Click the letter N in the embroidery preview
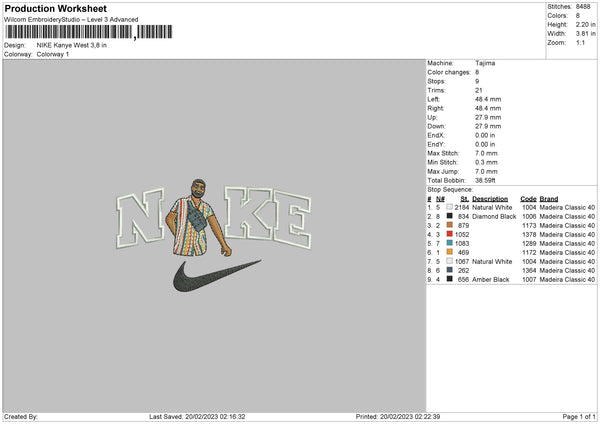This screenshot has height=424, width=600. click(140, 218)
